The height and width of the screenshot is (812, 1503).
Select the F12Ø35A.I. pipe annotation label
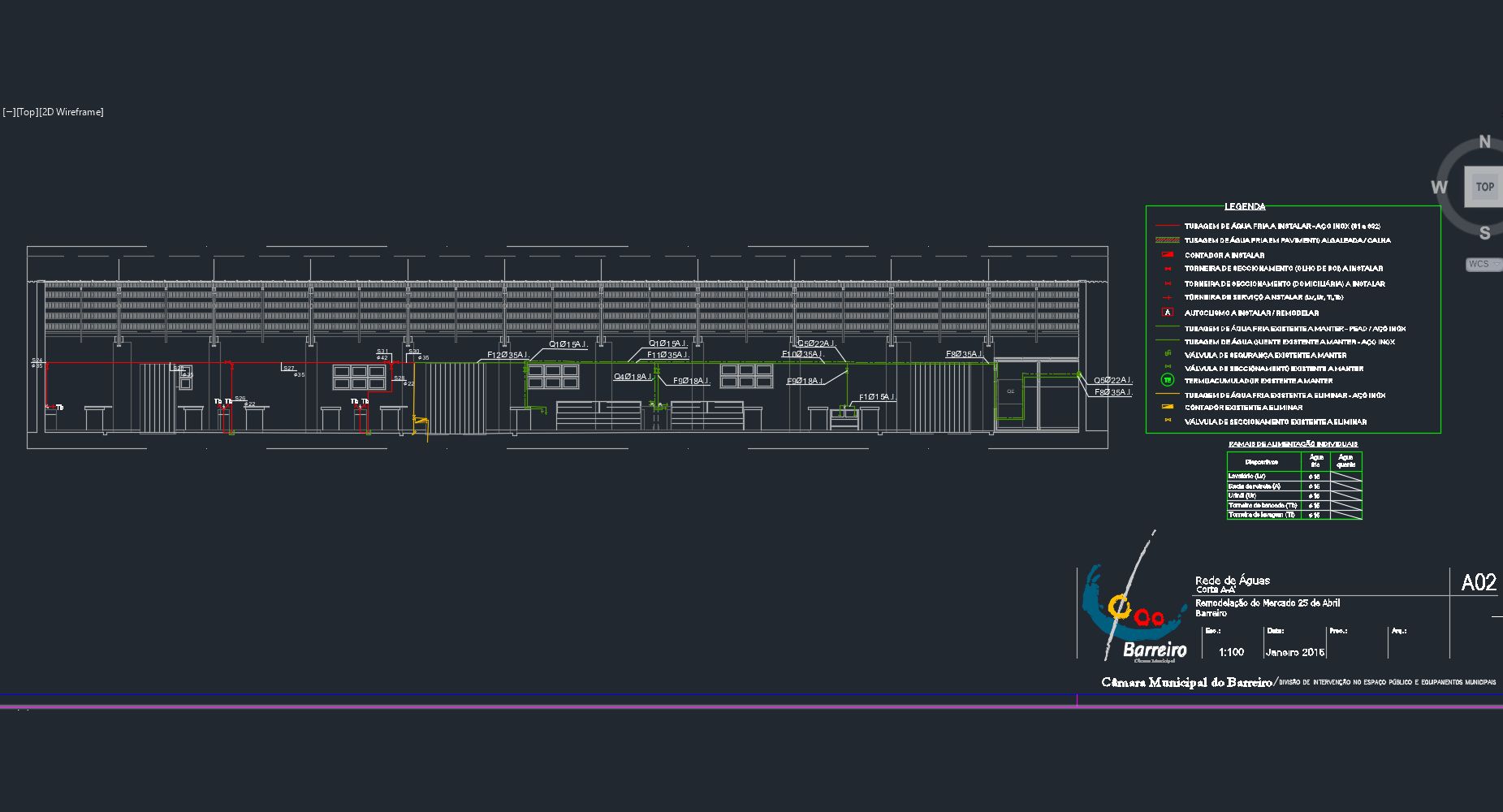[507, 355]
